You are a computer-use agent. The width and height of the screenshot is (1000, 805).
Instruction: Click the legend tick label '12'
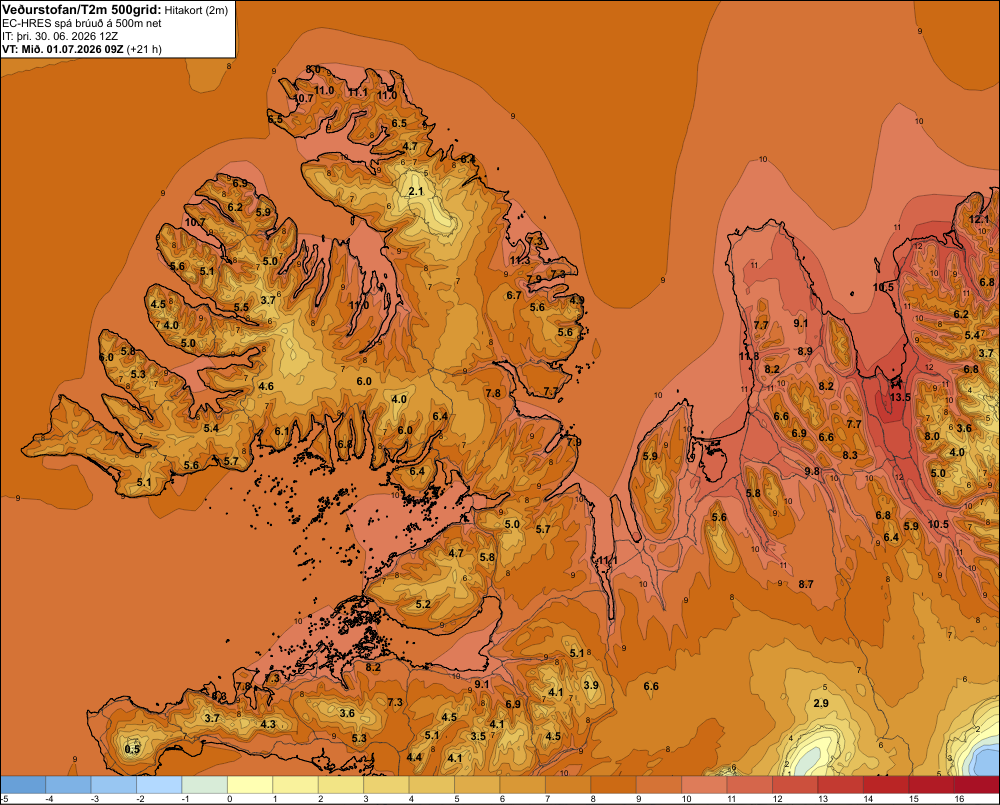pyautogui.click(x=777, y=799)
